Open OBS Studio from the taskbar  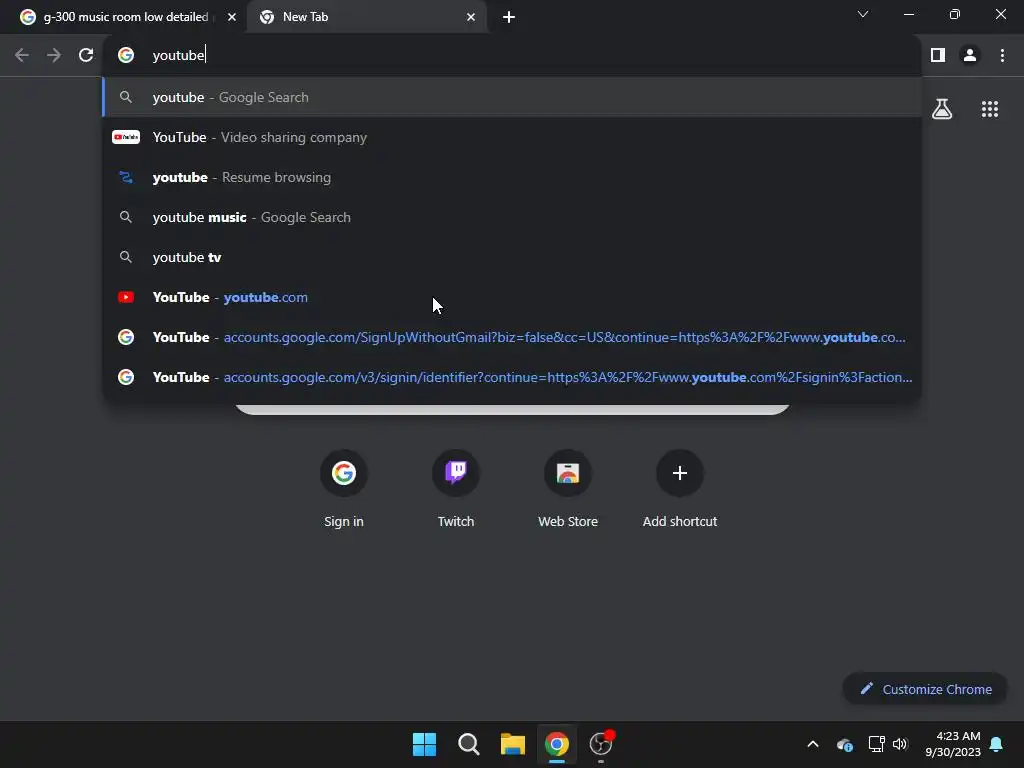click(x=601, y=744)
